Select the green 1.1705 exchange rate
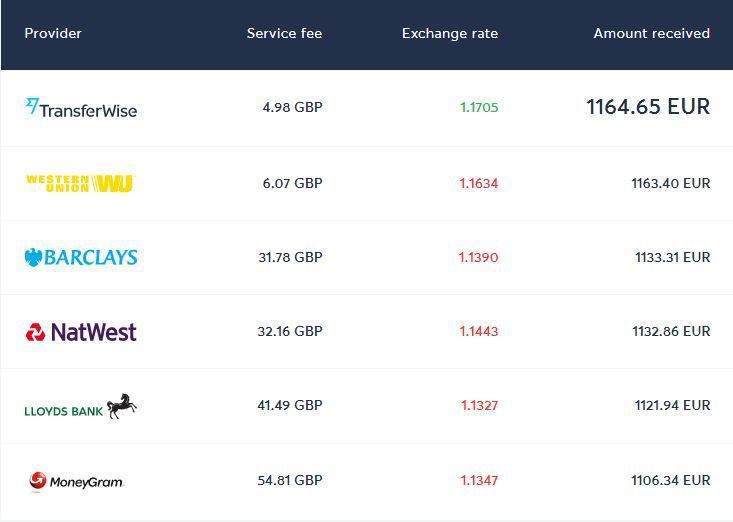Screen dimensions: 733x522 [x=479, y=107]
